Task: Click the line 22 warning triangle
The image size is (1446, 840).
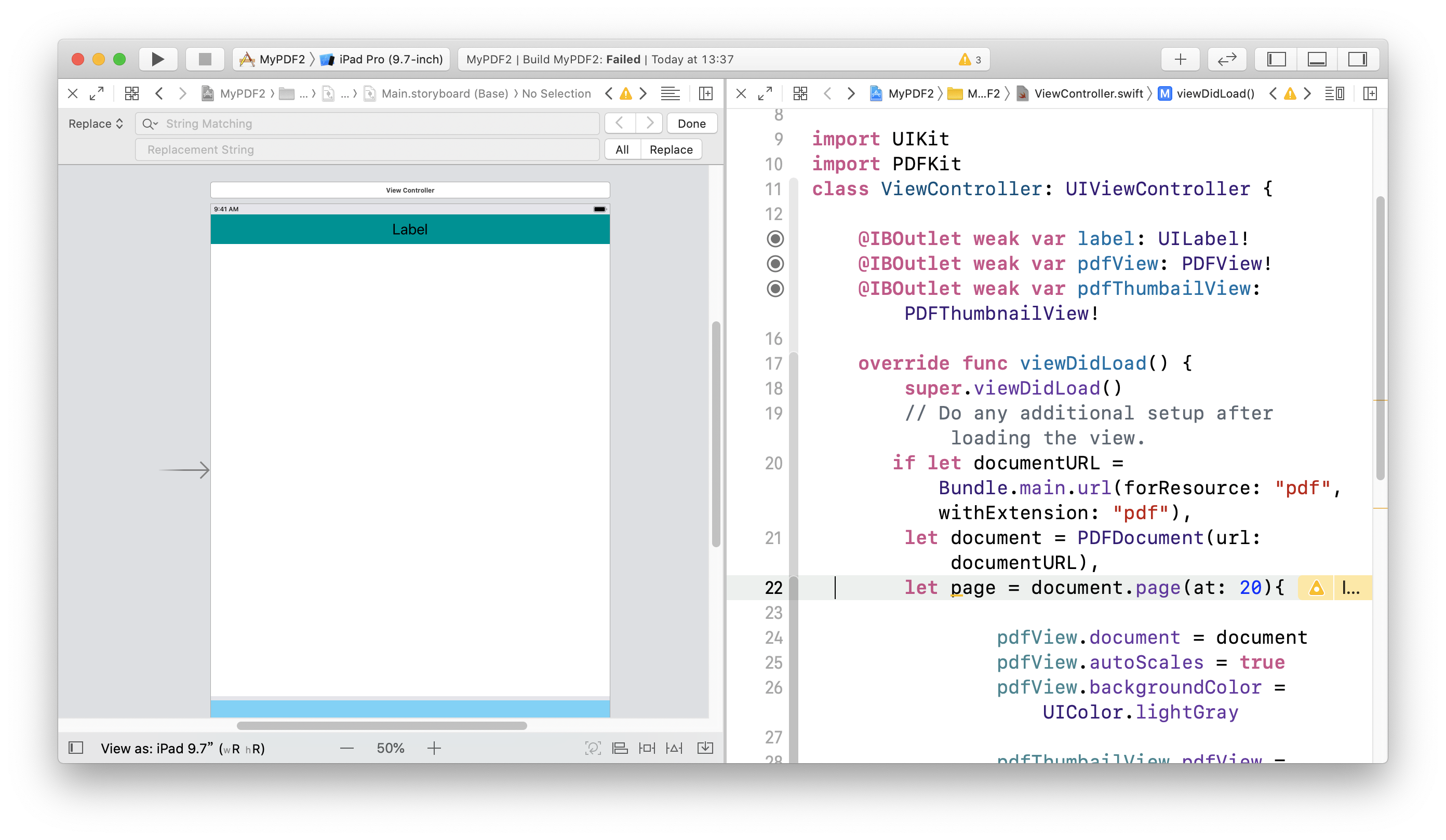Action: 1316,588
